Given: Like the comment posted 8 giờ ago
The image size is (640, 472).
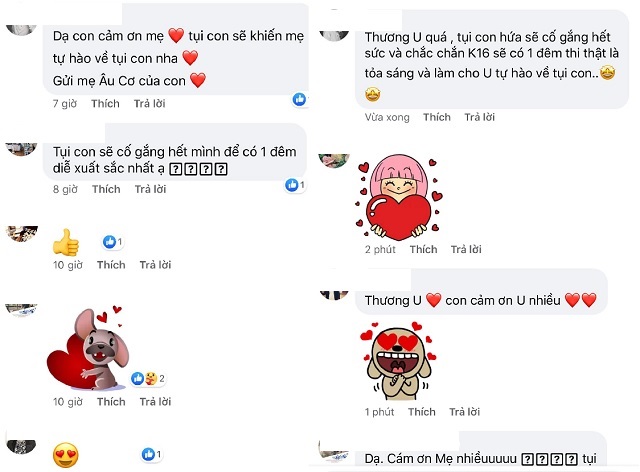Looking at the screenshot, I should click(x=106, y=189).
